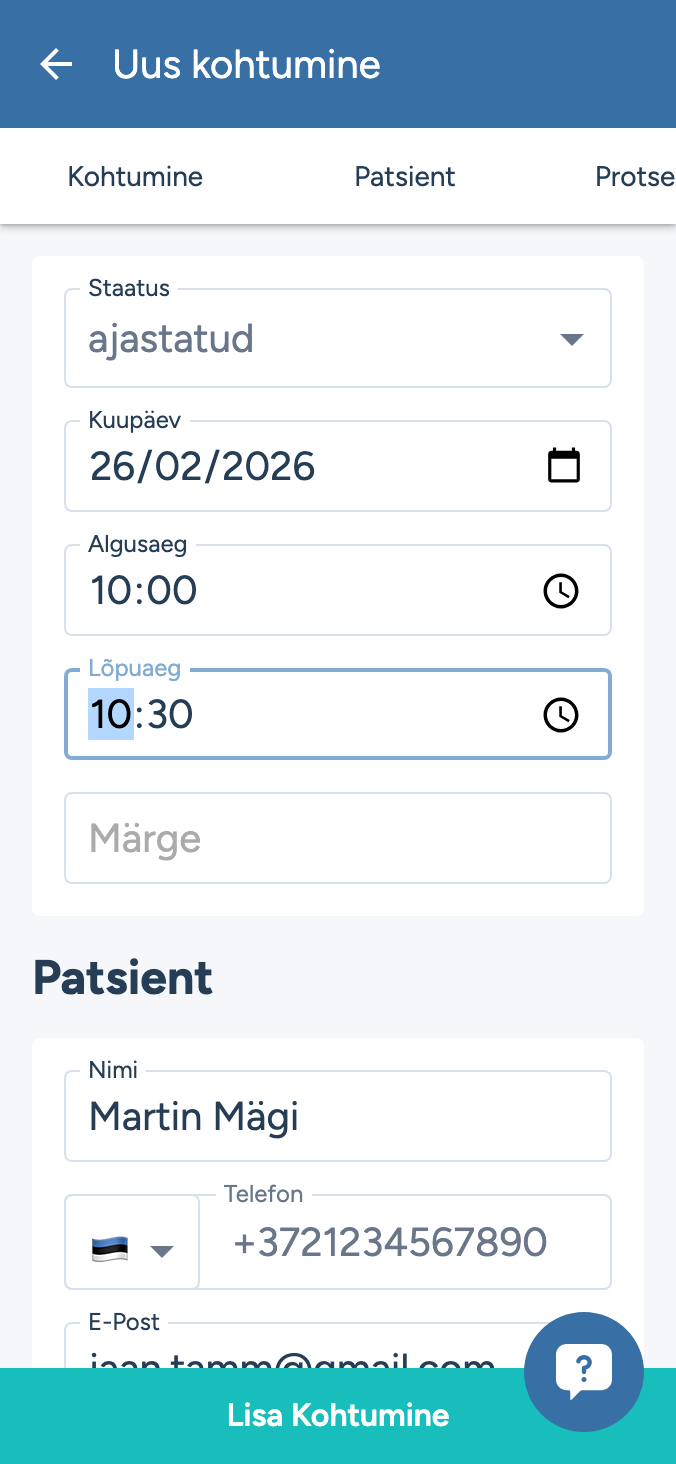Open the calendar picker for Kuupäev

click(x=564, y=466)
